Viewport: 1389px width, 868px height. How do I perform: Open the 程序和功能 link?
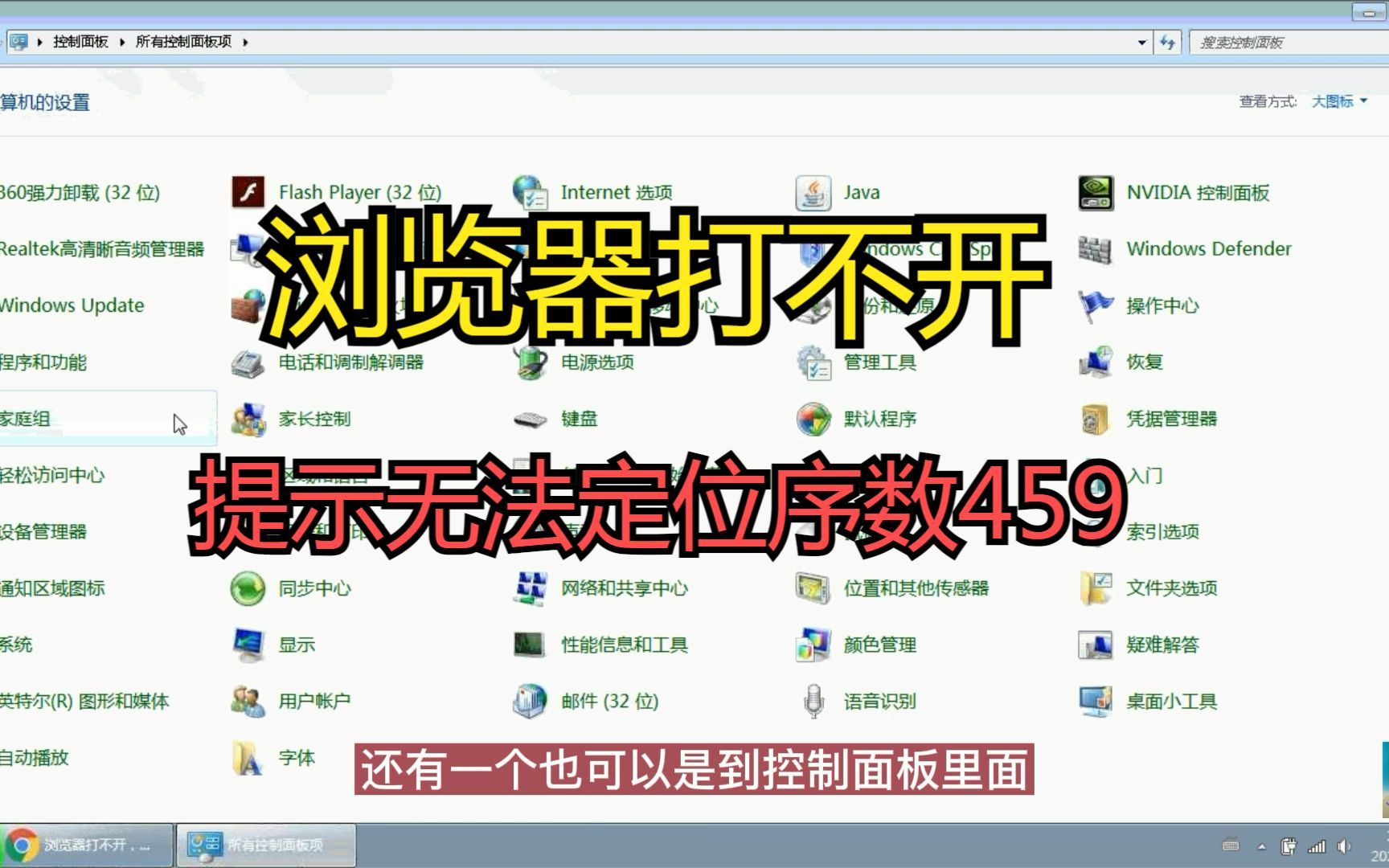[x=43, y=362]
